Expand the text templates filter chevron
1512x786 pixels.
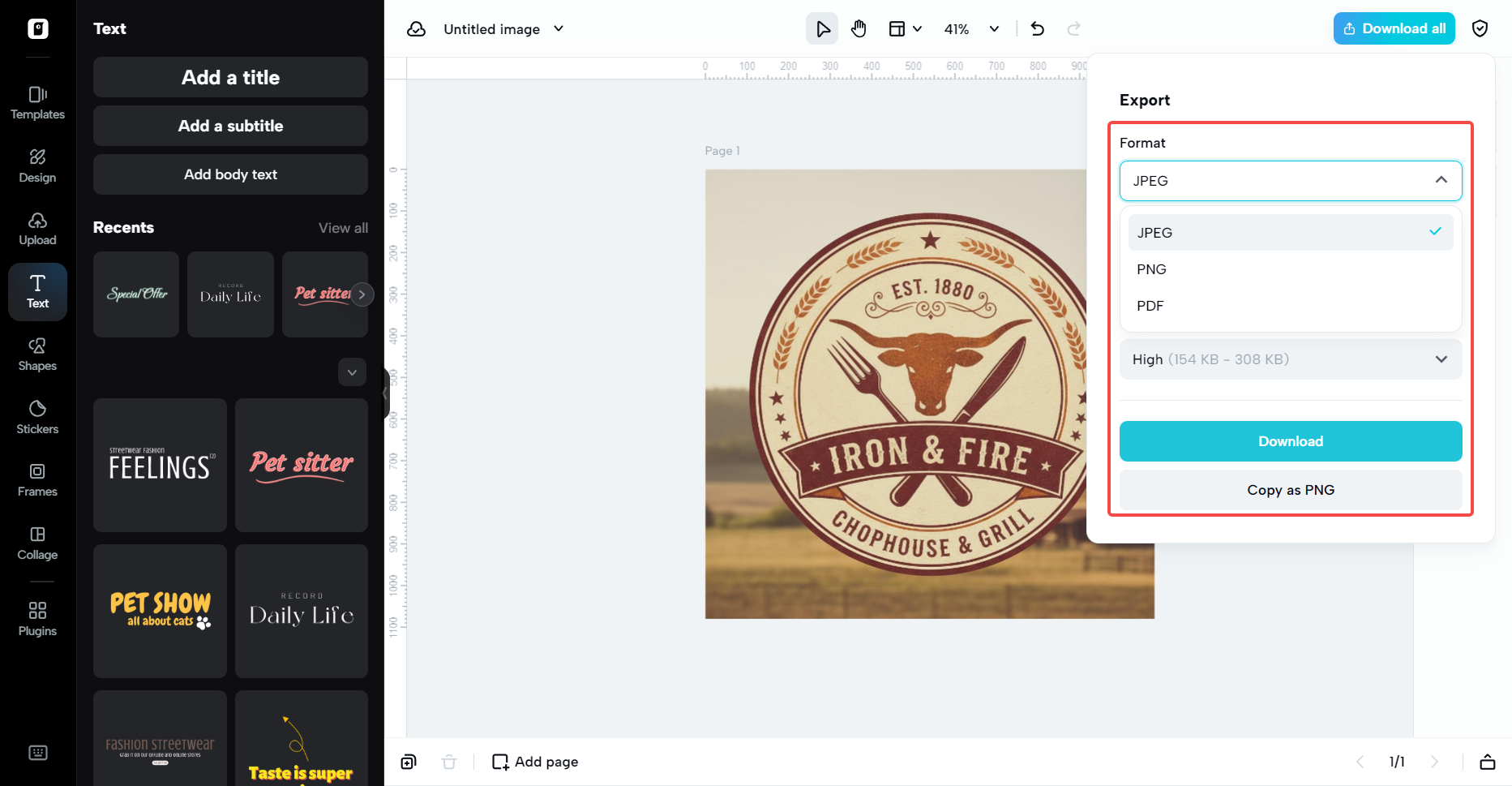[352, 372]
